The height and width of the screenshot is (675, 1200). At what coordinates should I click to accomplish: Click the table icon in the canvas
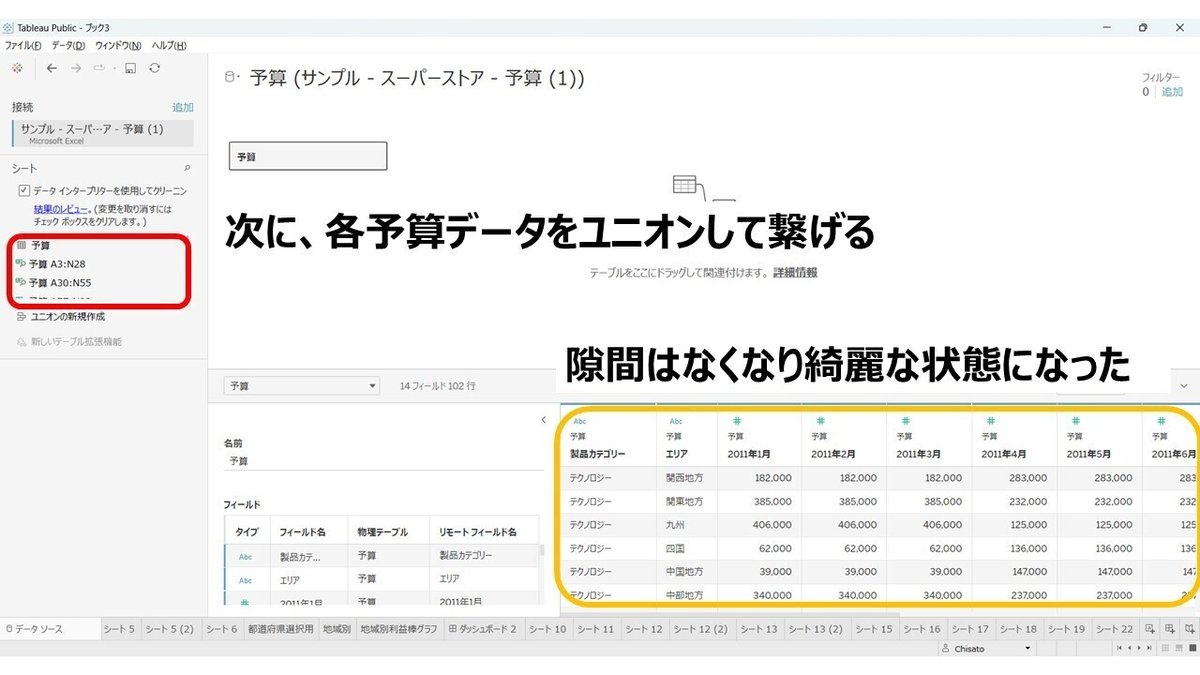click(685, 184)
